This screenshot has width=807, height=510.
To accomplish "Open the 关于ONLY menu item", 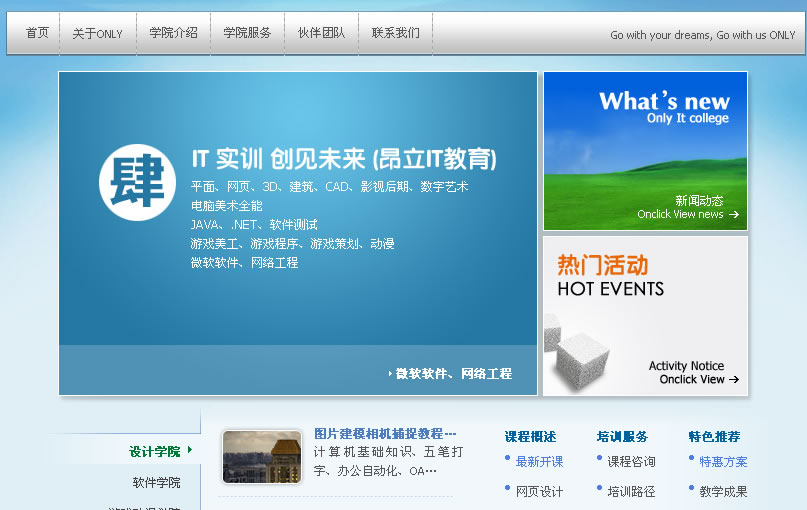I will pyautogui.click(x=97, y=33).
